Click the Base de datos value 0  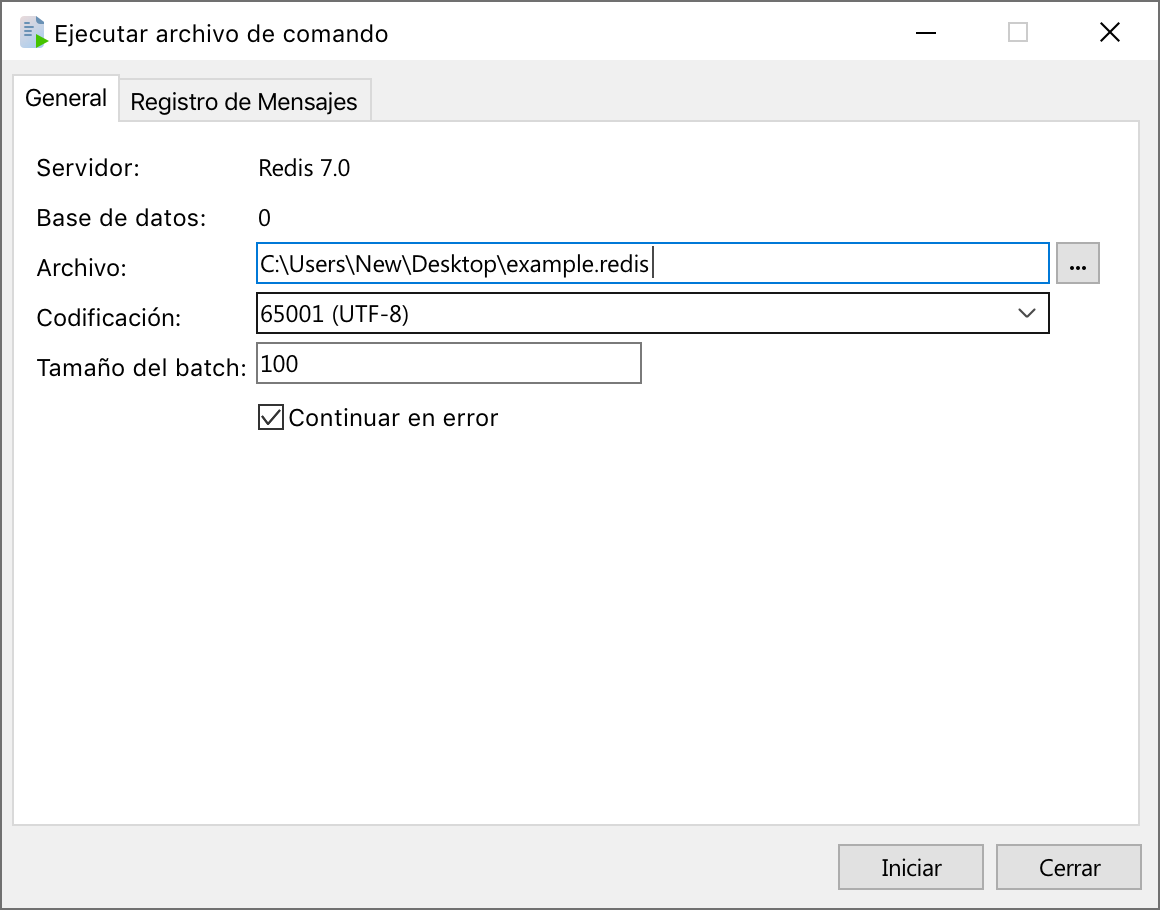265,218
